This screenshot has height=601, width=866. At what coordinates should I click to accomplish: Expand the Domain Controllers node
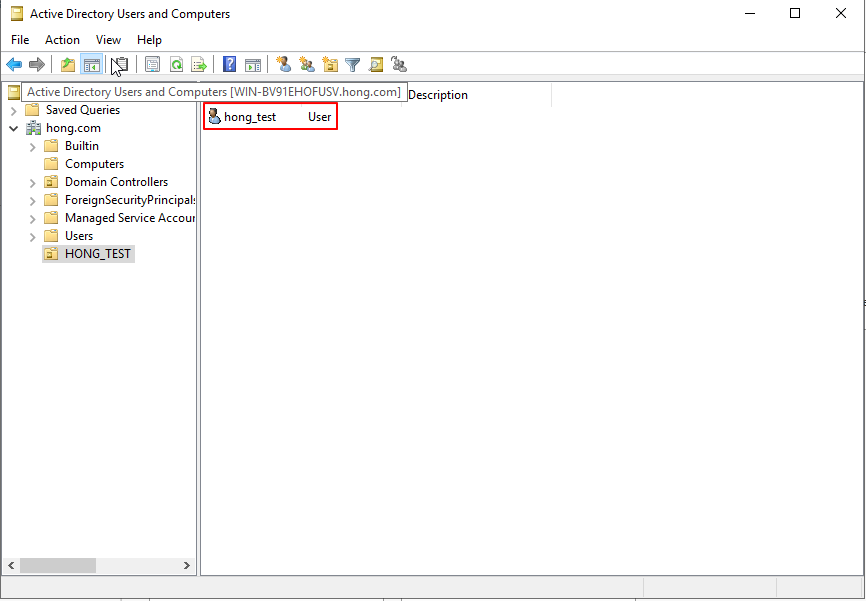click(32, 182)
